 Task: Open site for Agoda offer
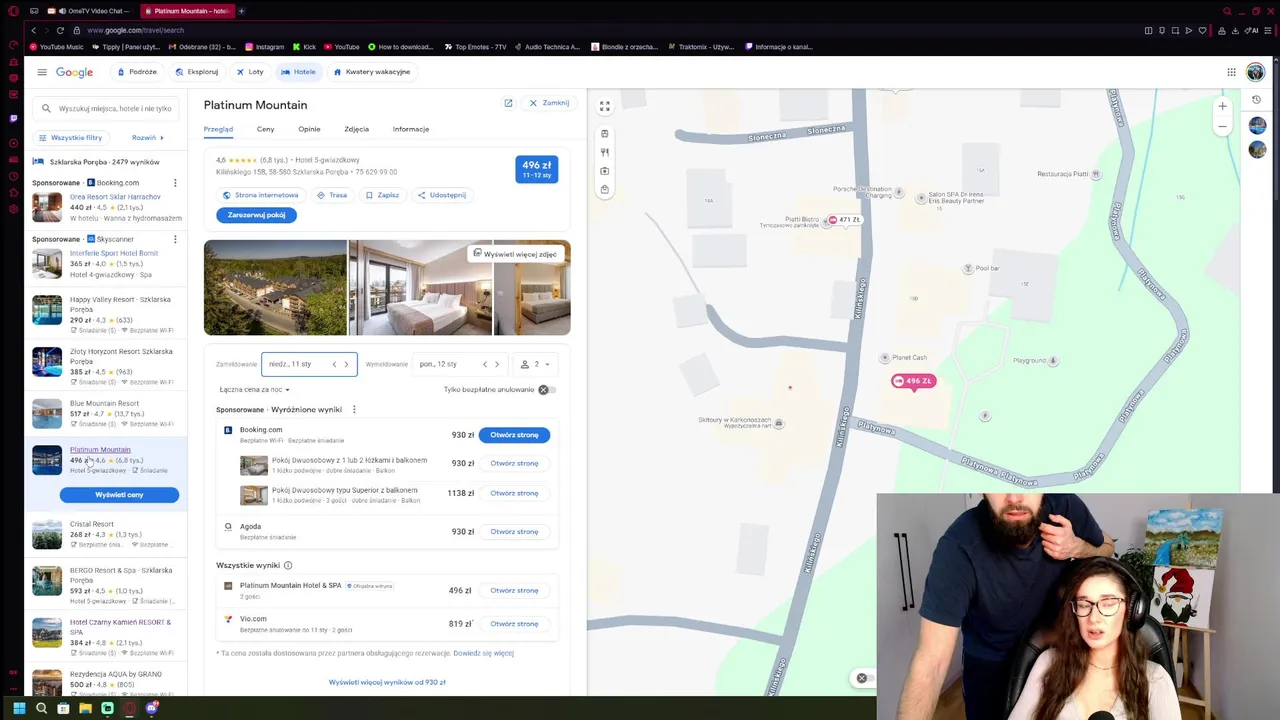pos(514,532)
